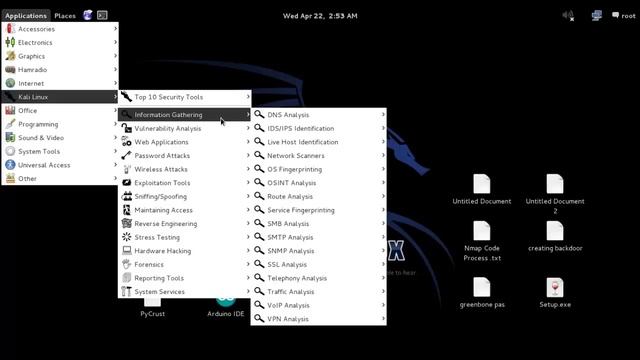Image resolution: width=640 pixels, height=360 pixels.
Task: Open VoIP Analysis submenu
Action: pos(318,305)
